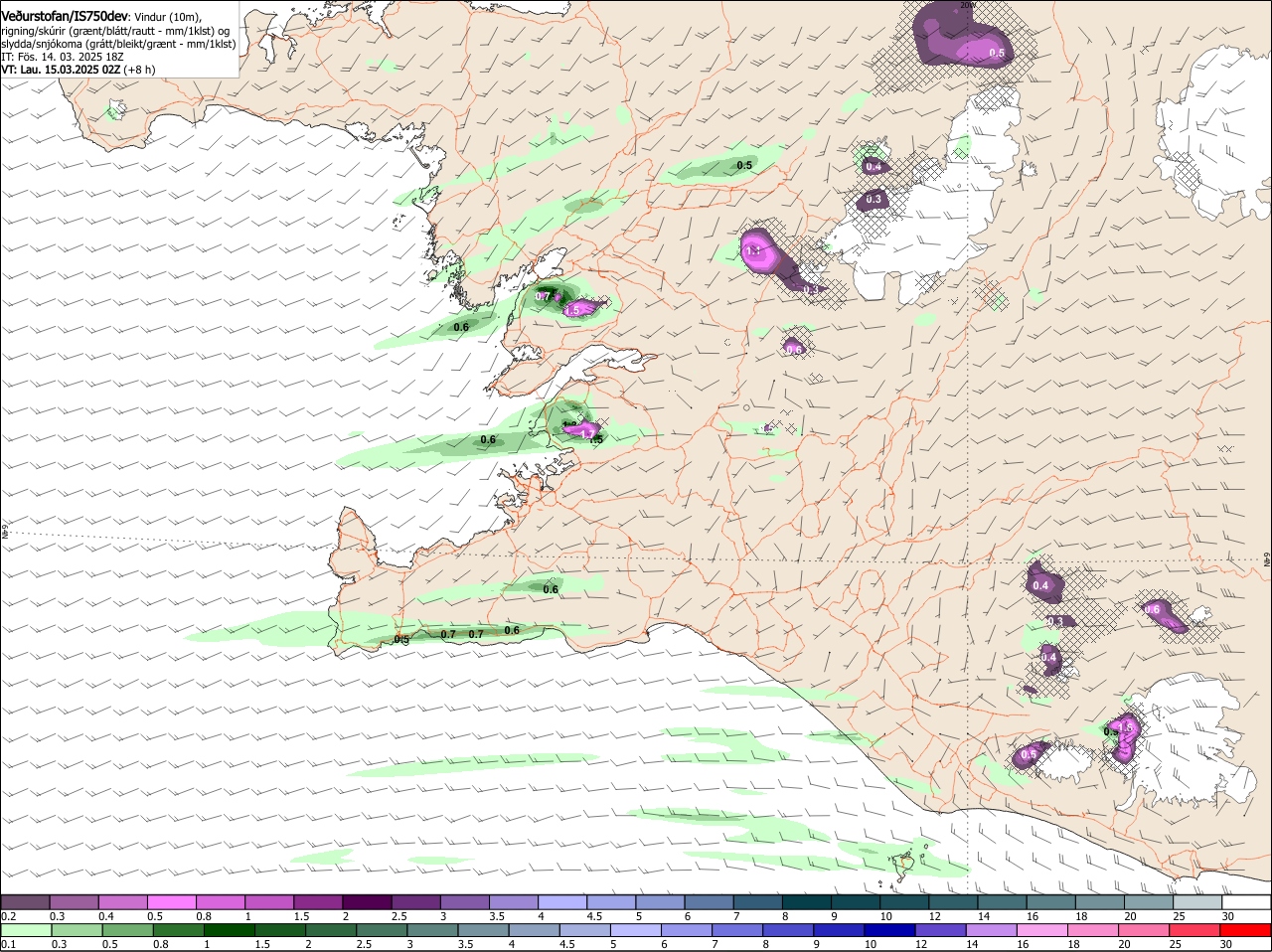Click the '1.5' value on the southeastern glacier edge
Image resolution: width=1272 pixels, height=952 pixels.
click(x=1125, y=728)
